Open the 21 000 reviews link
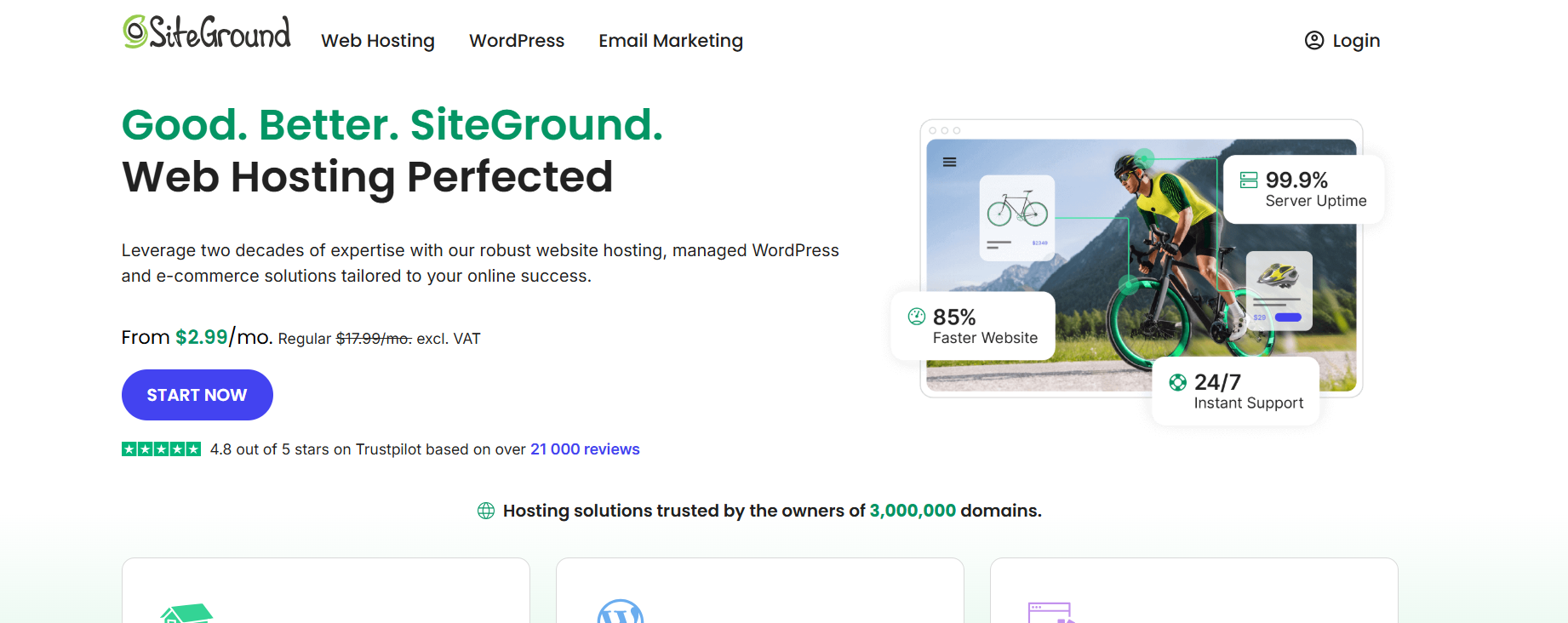The image size is (1568, 623). click(585, 449)
